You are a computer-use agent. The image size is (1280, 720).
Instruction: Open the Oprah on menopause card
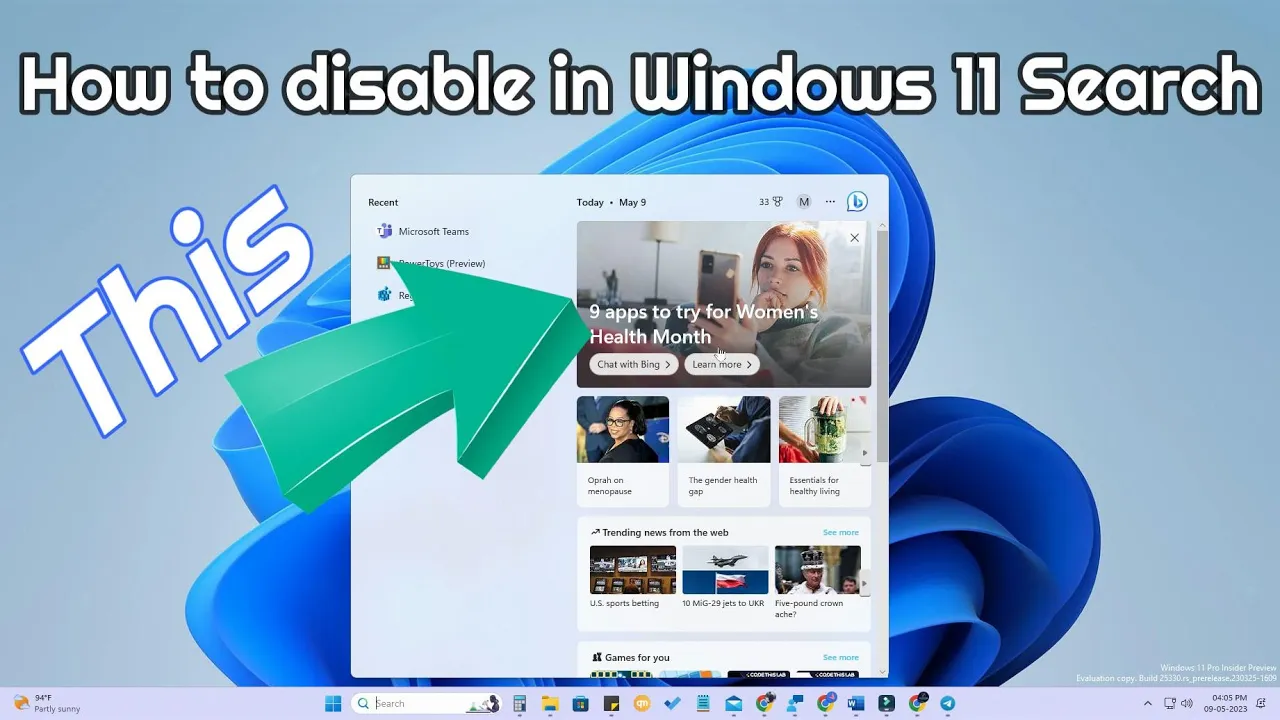[623, 451]
